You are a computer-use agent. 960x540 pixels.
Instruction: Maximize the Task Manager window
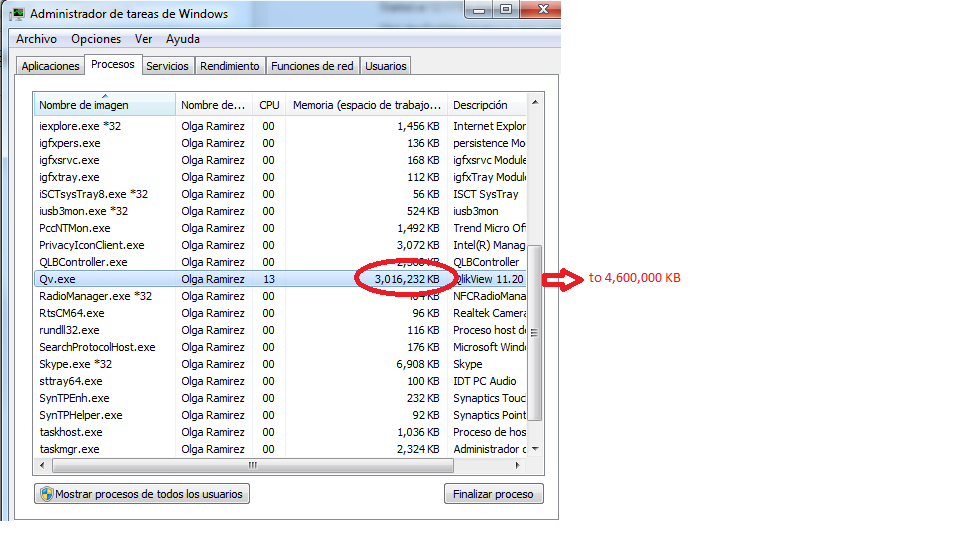click(x=506, y=9)
